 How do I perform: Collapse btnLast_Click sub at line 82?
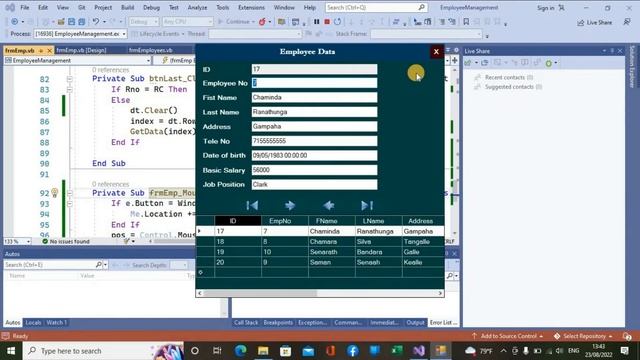pos(69,79)
